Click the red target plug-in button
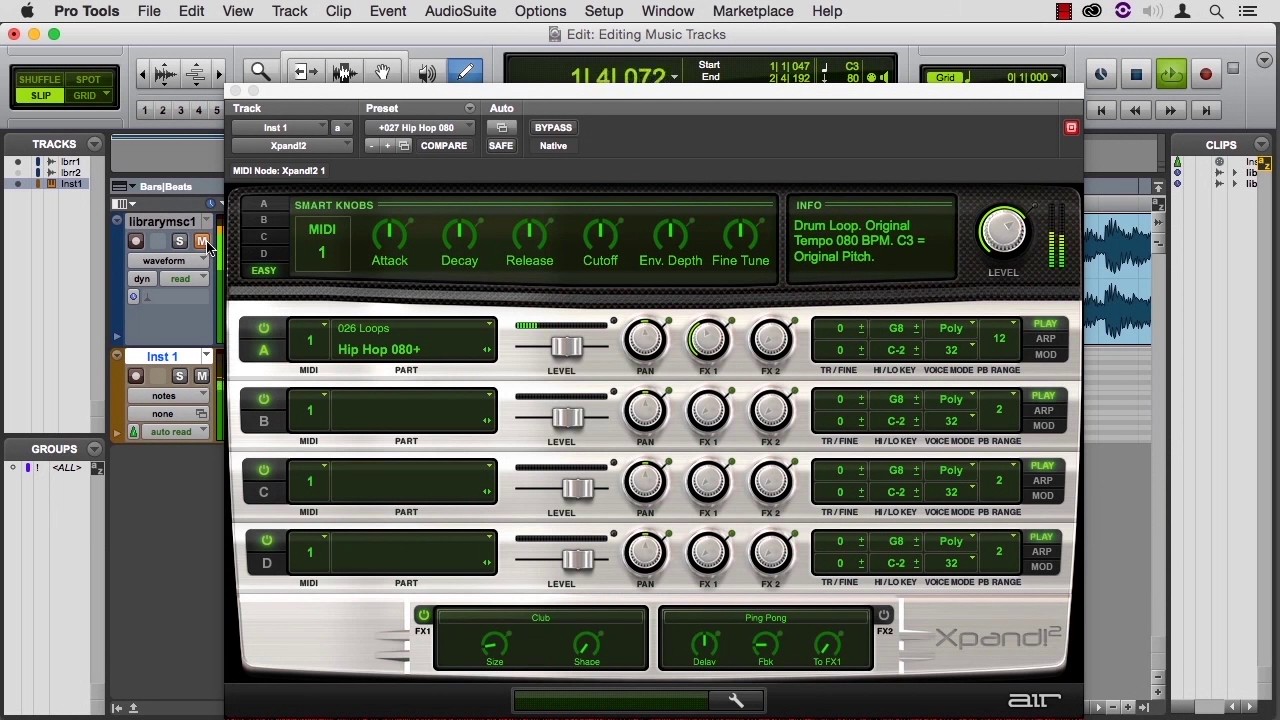This screenshot has width=1280, height=720. (1071, 128)
